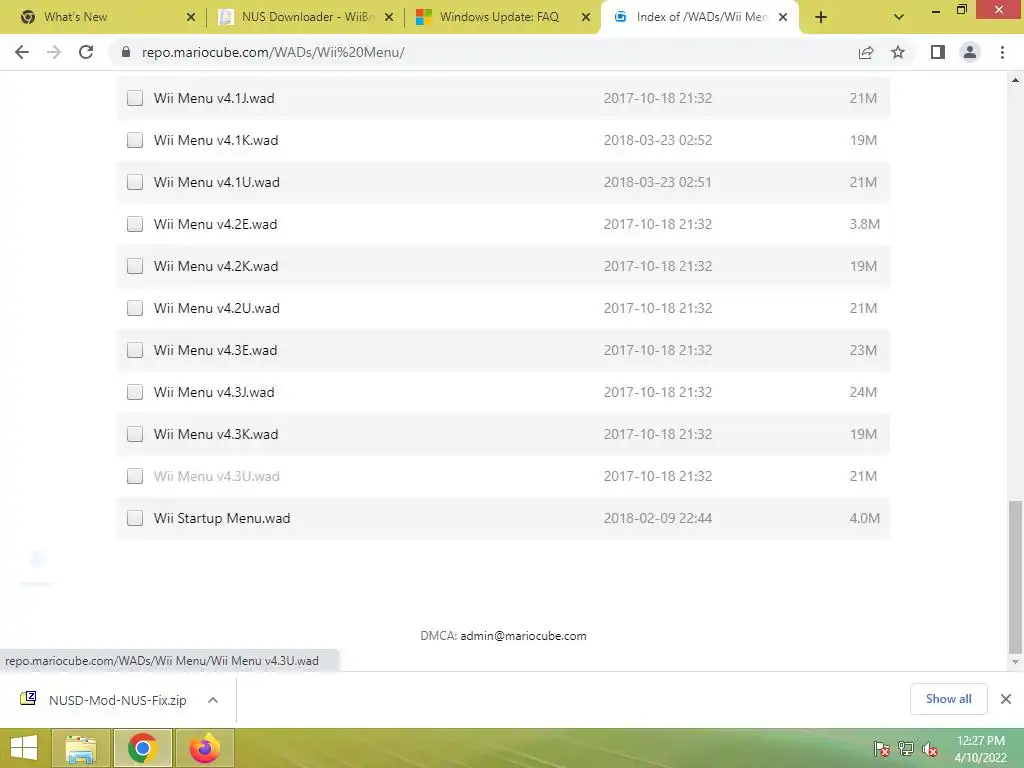Check the box for Wii Menu v4.2K.wad
1024x768 pixels.
(x=135, y=266)
